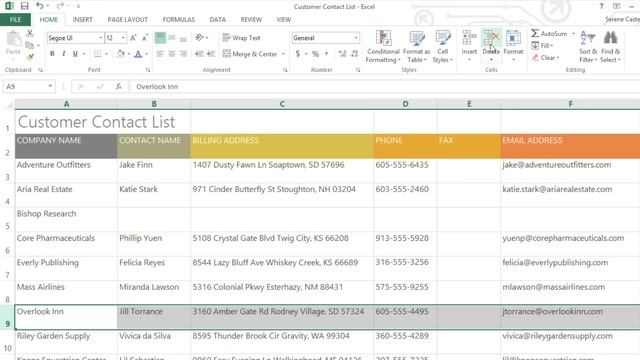This screenshot has height=360, width=640.
Task: Click Accounting dollar format icon
Action: point(298,54)
